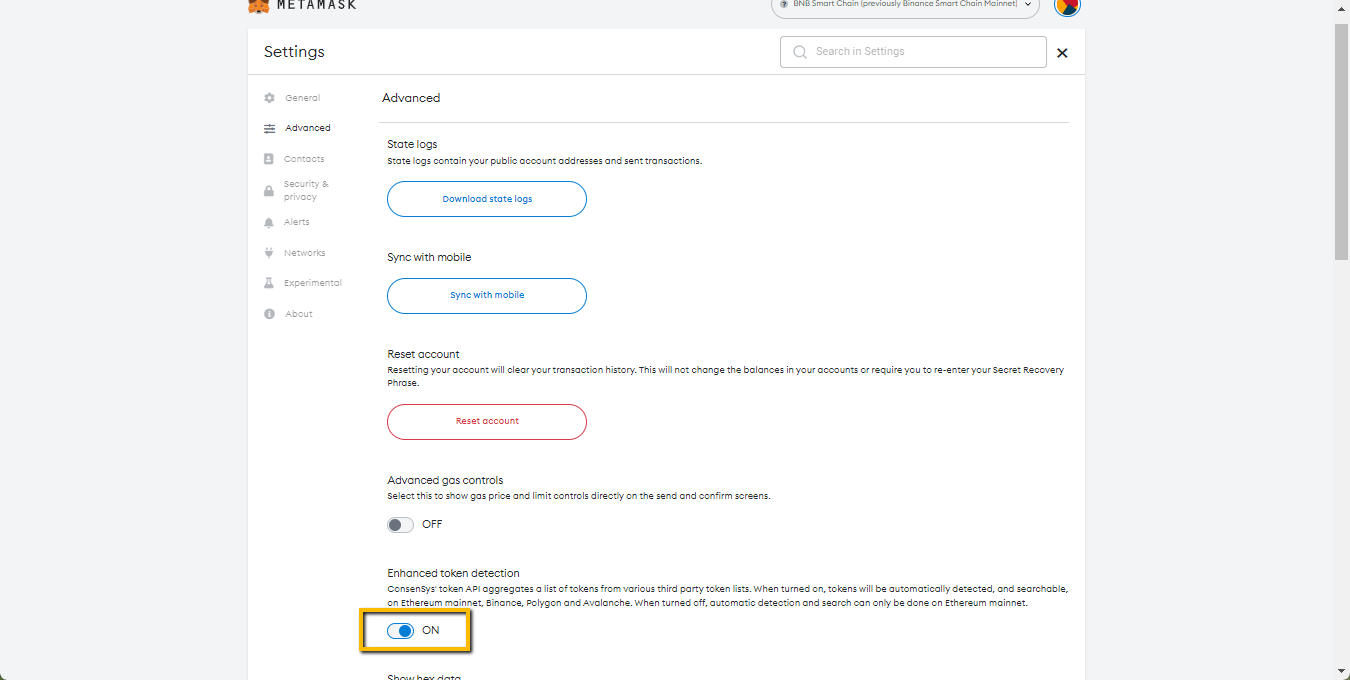Click the flask icon beside Experimental
The height and width of the screenshot is (680, 1350).
point(269,283)
